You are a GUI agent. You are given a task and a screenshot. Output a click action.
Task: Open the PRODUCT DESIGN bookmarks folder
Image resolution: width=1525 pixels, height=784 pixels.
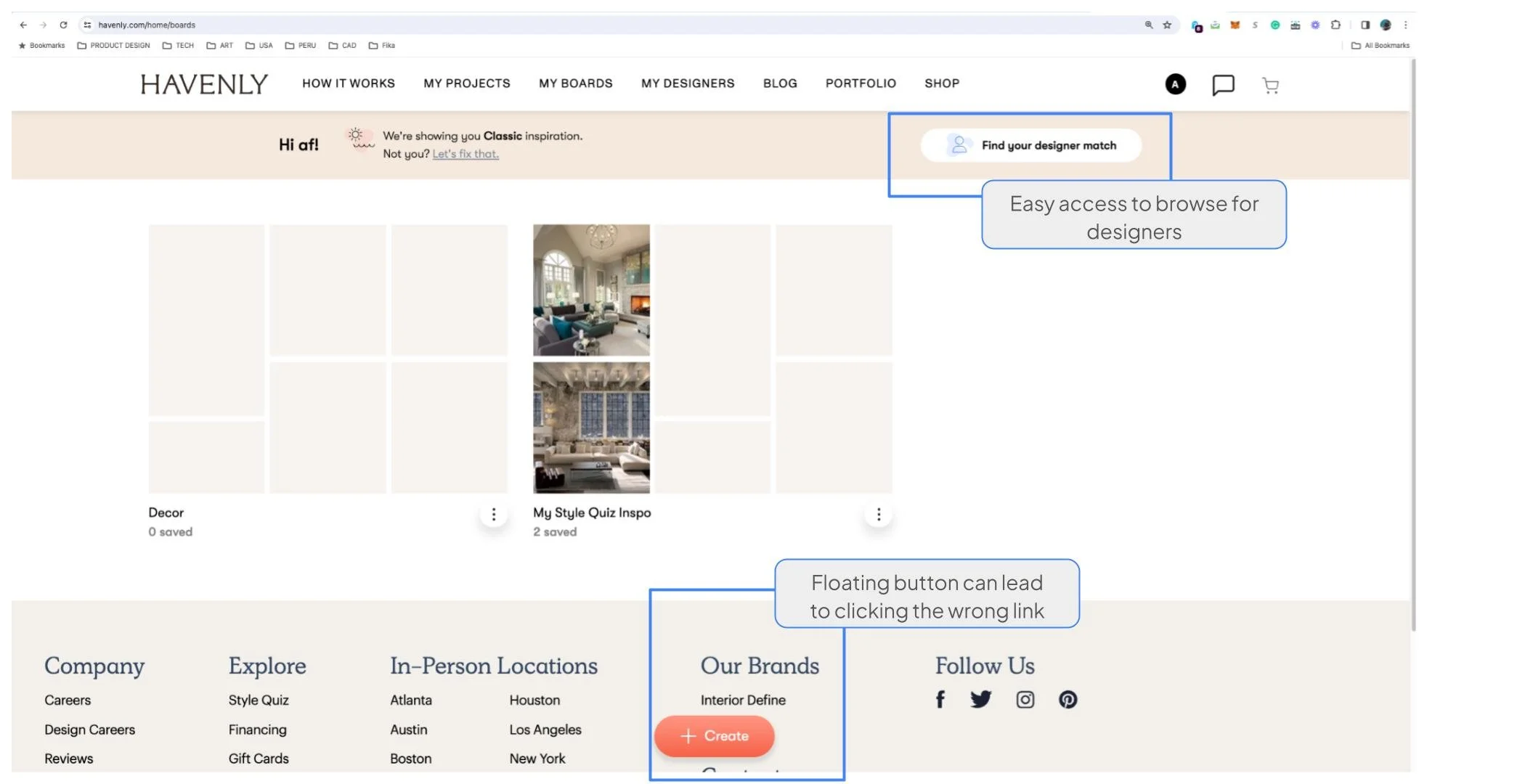(x=113, y=45)
